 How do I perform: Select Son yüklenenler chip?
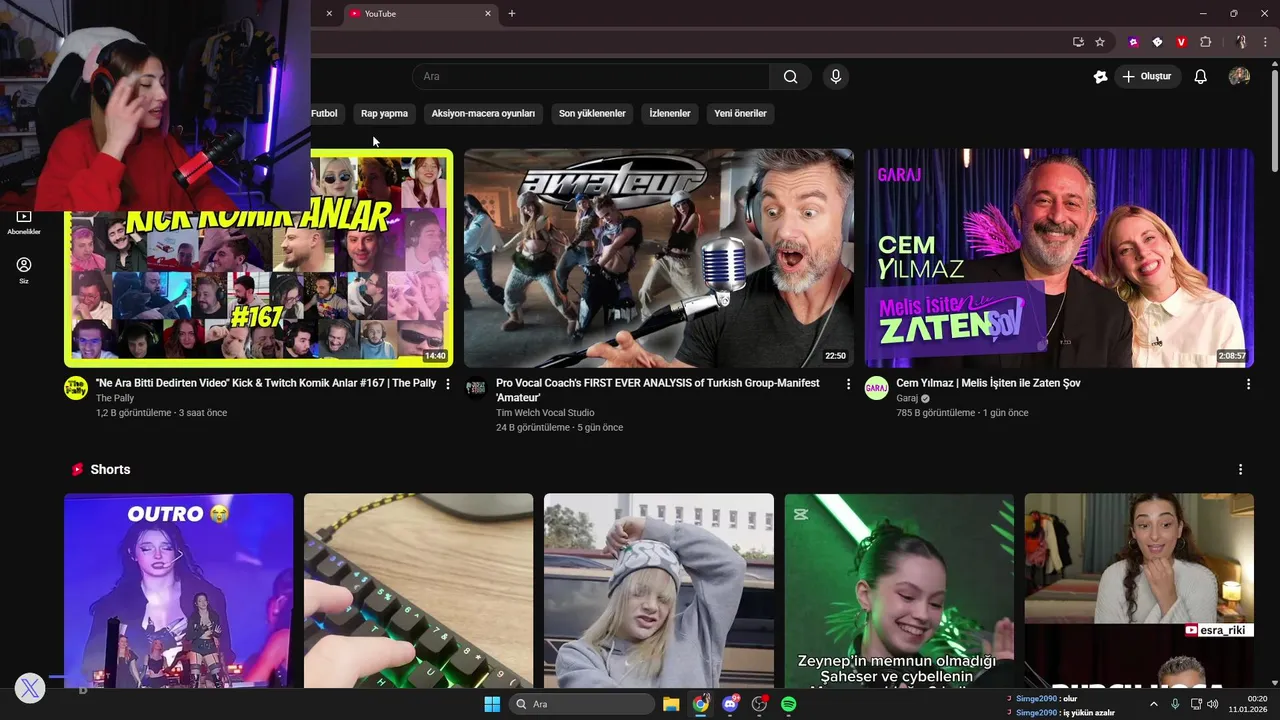592,113
